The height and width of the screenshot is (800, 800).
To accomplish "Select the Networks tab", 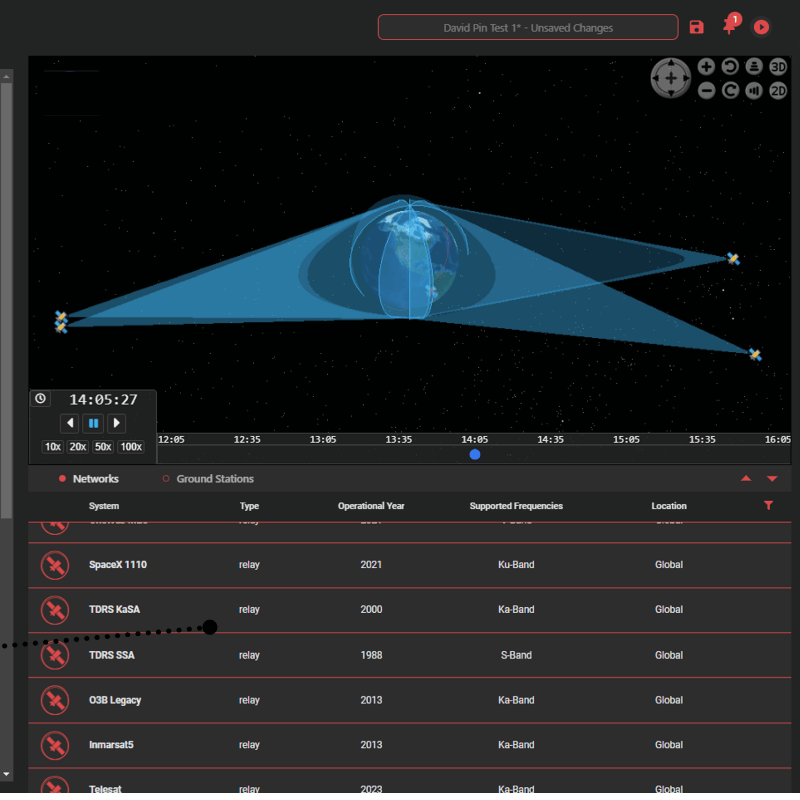I will [x=95, y=479].
